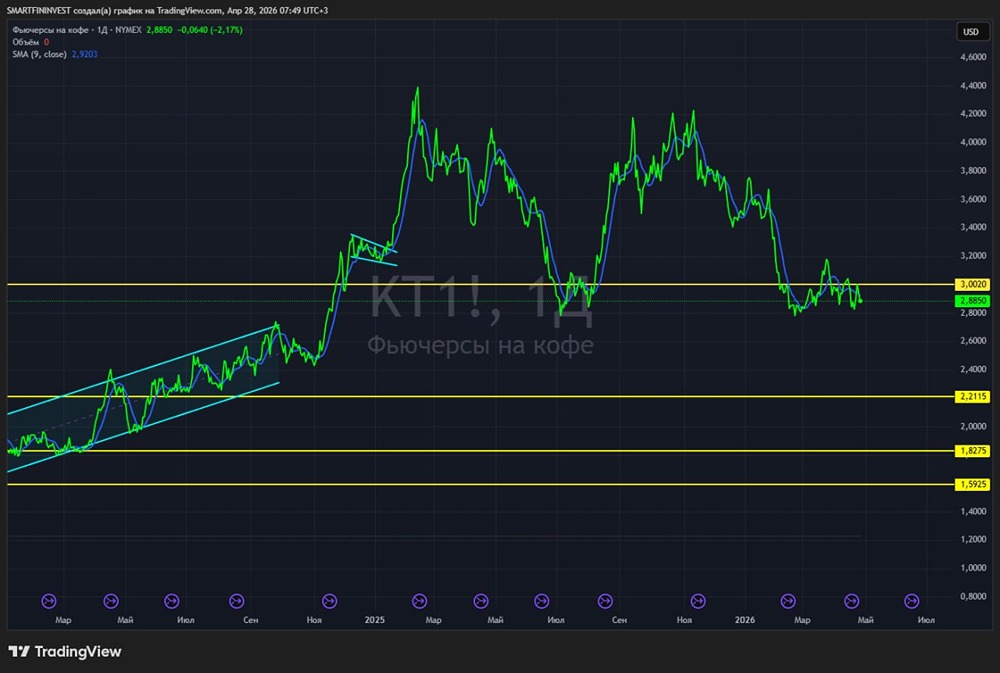
Task: Open the USD currency selector
Action: click(971, 31)
